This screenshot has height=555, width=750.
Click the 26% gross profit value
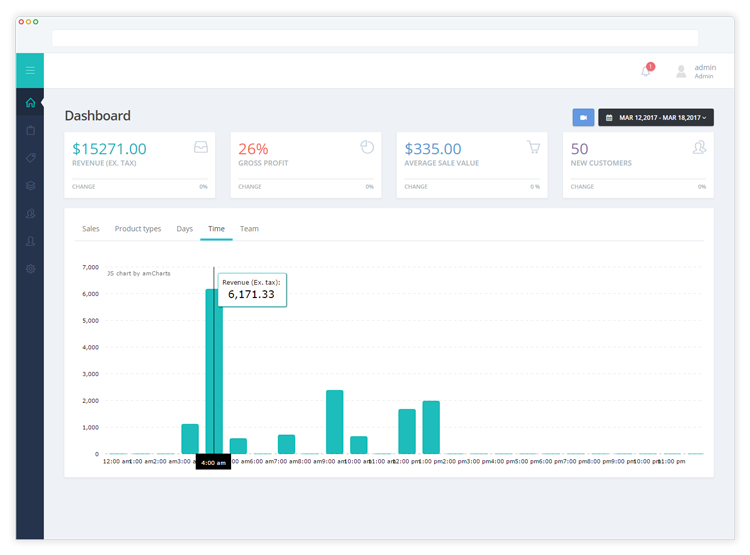(x=253, y=149)
